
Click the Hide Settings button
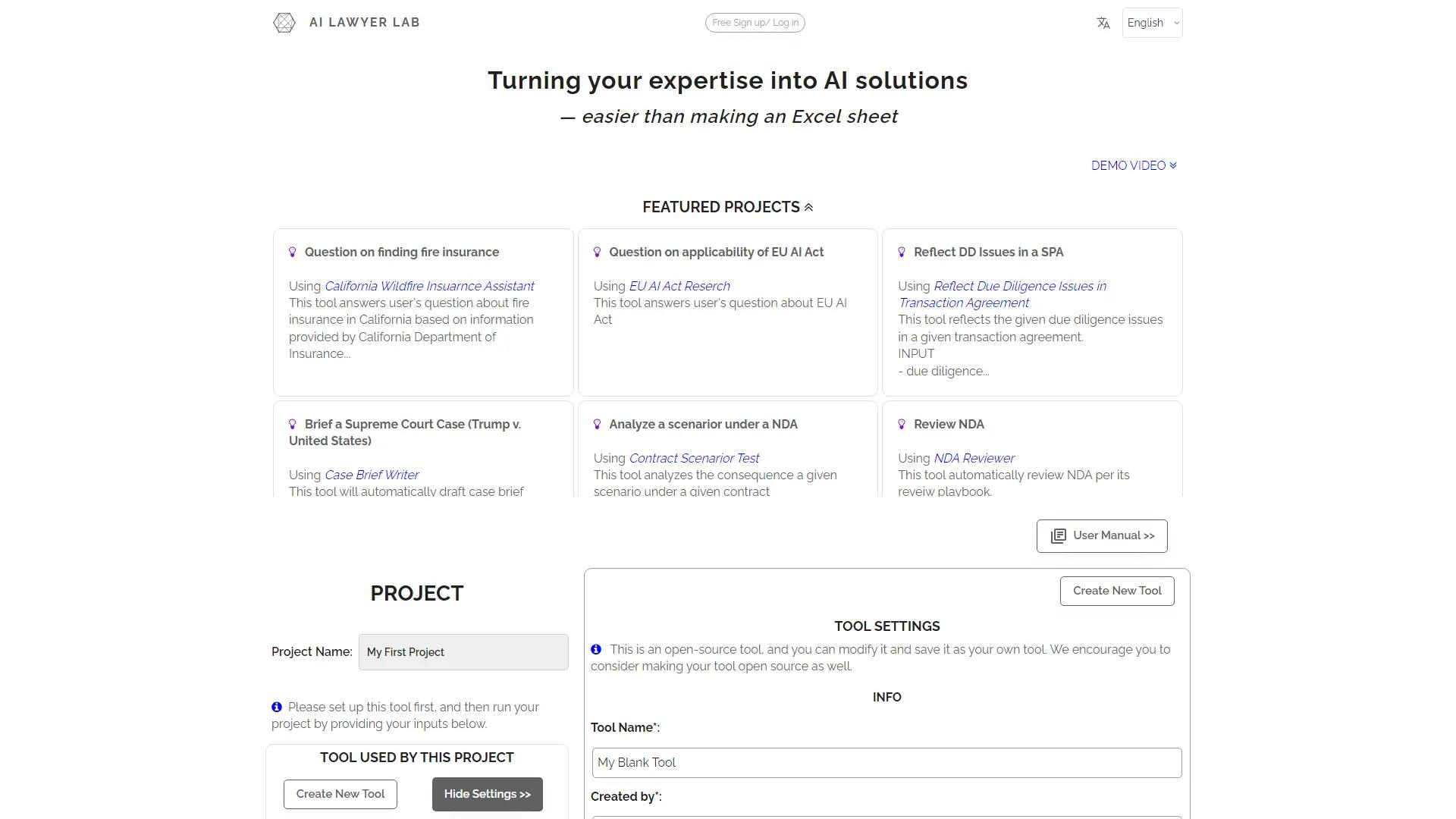tap(487, 794)
